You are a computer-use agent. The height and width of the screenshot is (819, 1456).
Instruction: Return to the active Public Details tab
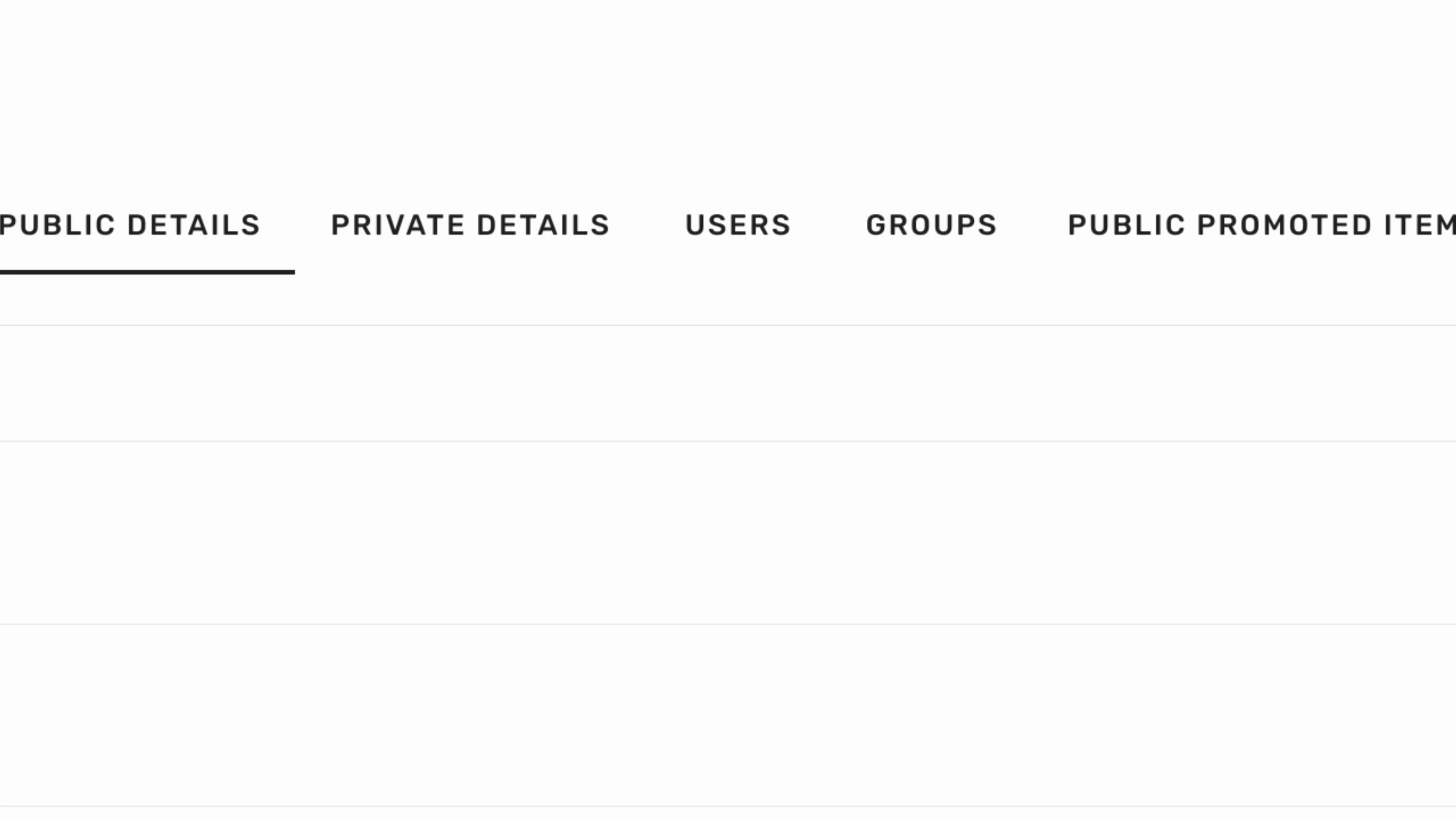[x=130, y=225]
